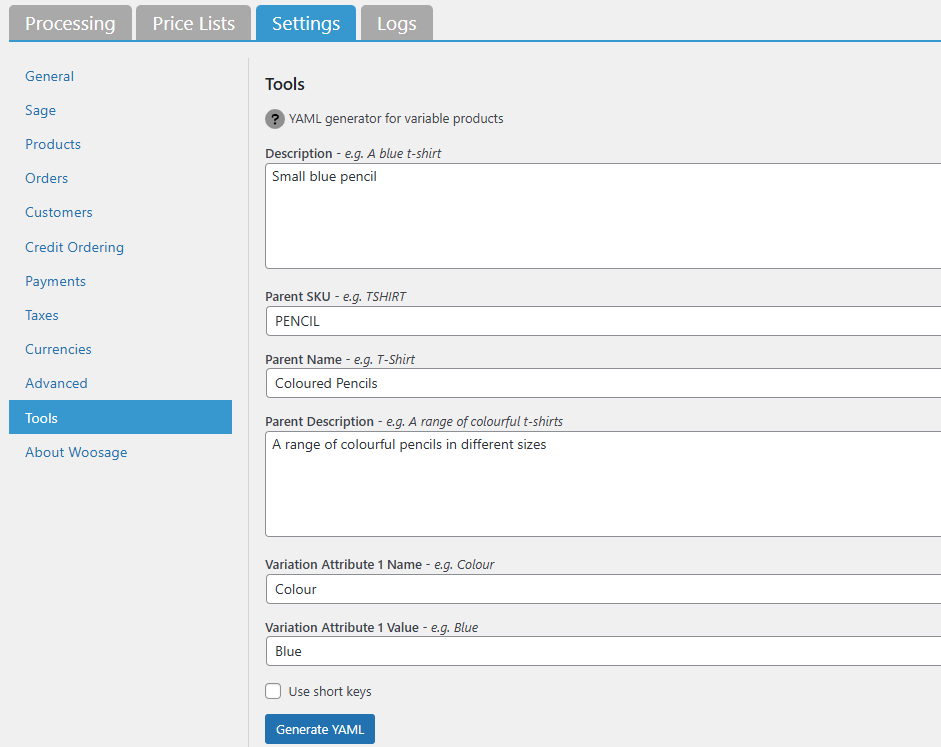Click the help question mark icon

click(275, 119)
